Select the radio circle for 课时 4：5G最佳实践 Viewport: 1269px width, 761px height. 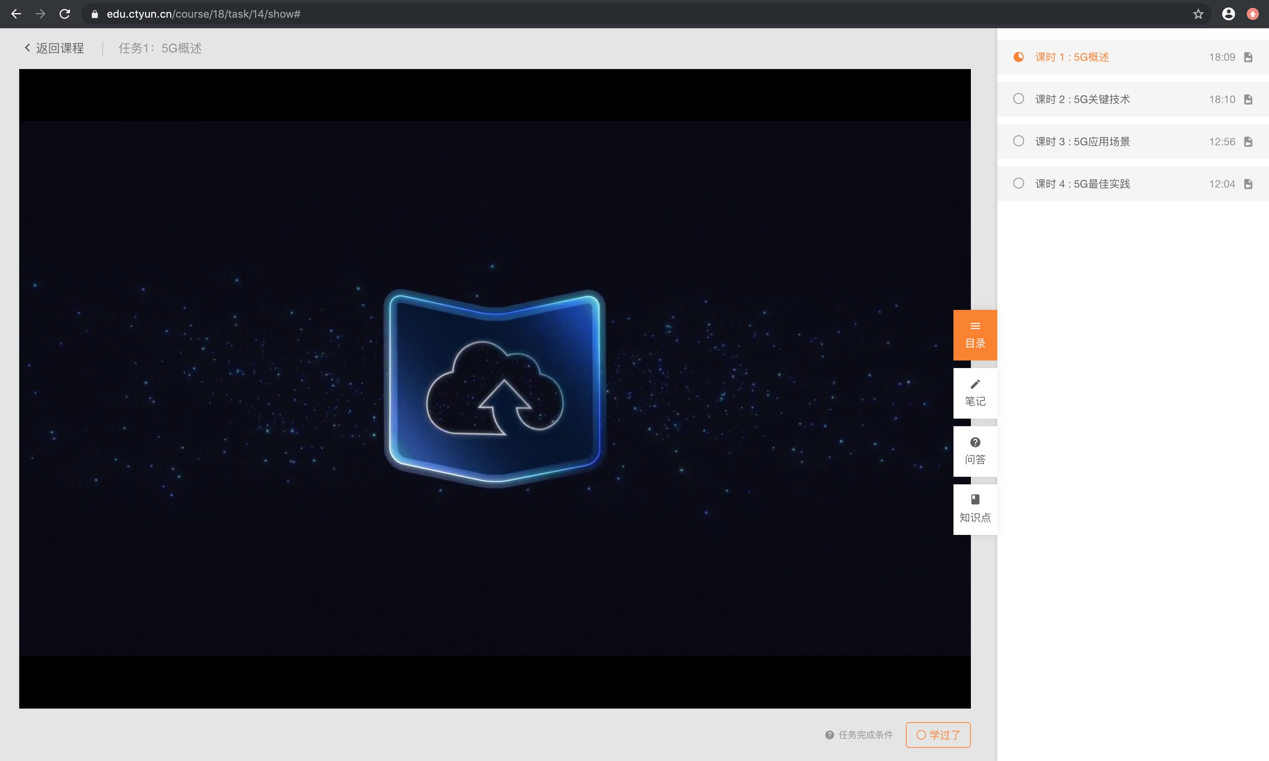[x=1018, y=183]
